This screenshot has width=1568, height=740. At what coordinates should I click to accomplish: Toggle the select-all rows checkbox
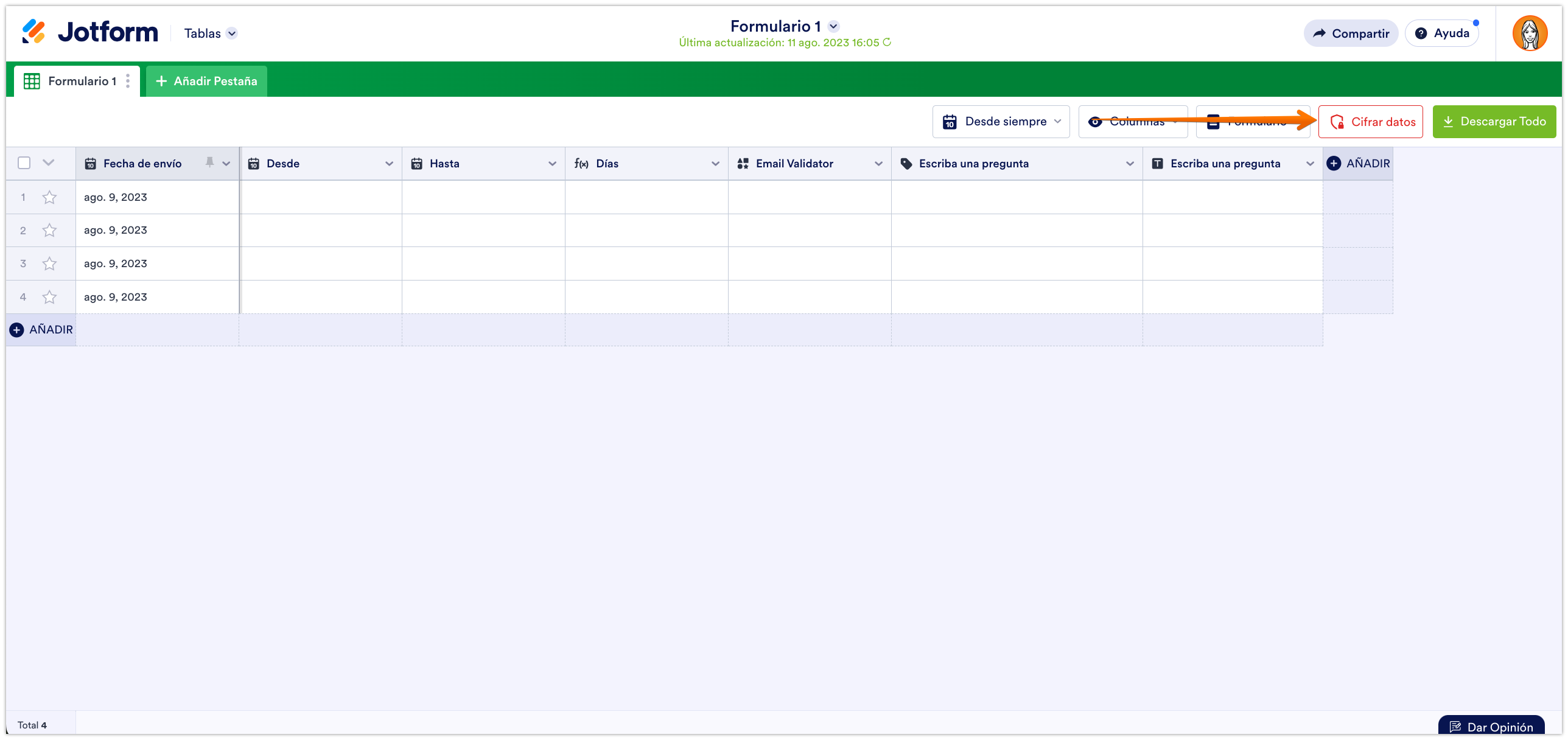(x=24, y=162)
